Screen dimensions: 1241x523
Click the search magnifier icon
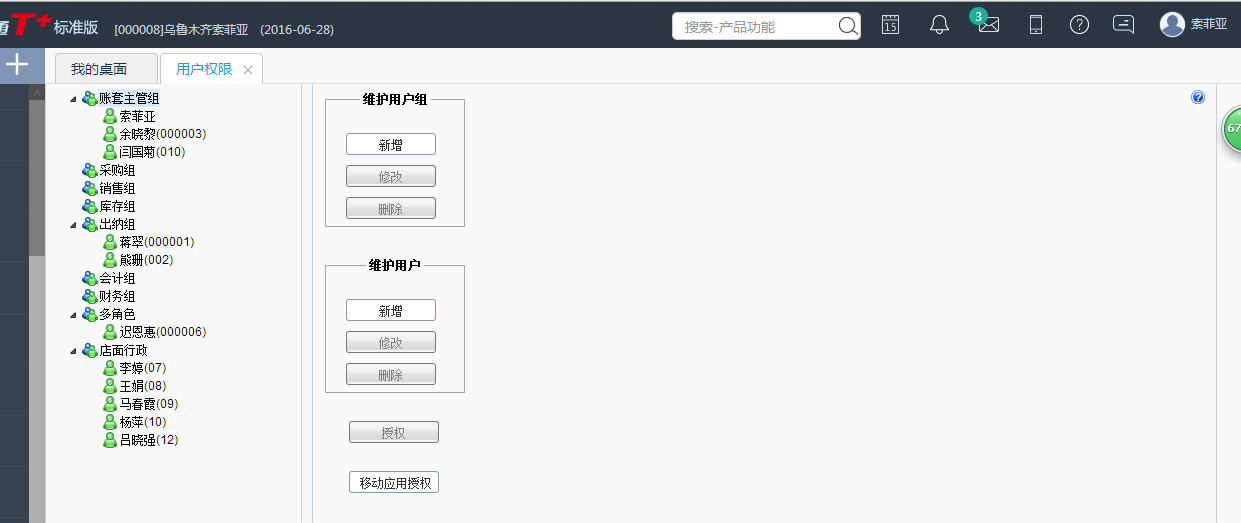[x=847, y=26]
